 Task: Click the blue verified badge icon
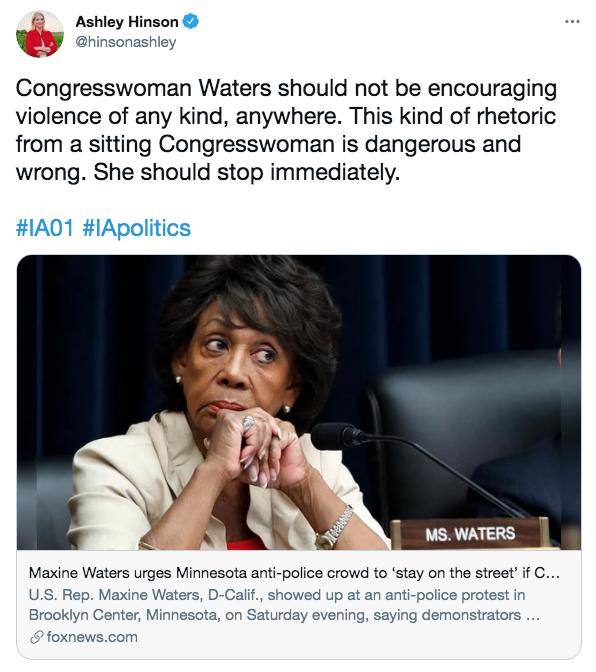pos(191,21)
